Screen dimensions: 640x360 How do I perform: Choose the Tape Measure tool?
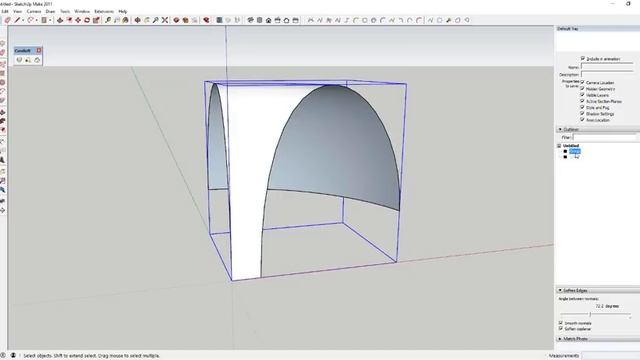tap(108, 20)
